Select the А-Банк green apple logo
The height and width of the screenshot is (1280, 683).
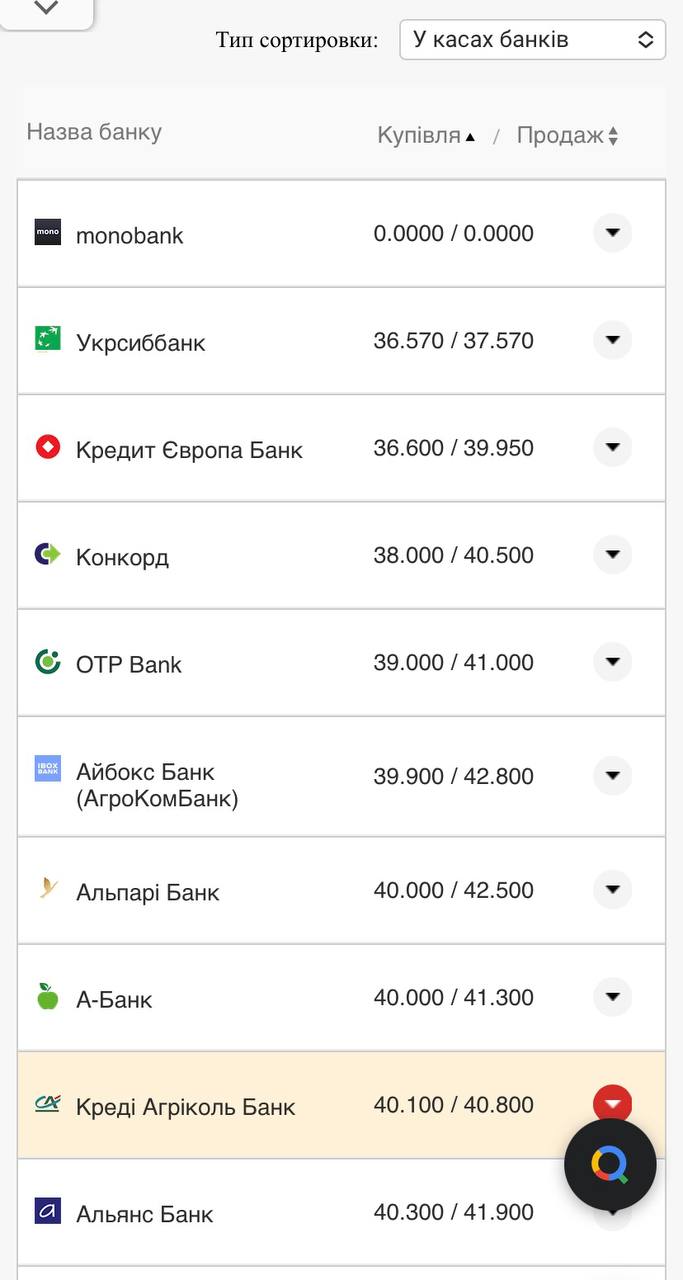(47, 997)
